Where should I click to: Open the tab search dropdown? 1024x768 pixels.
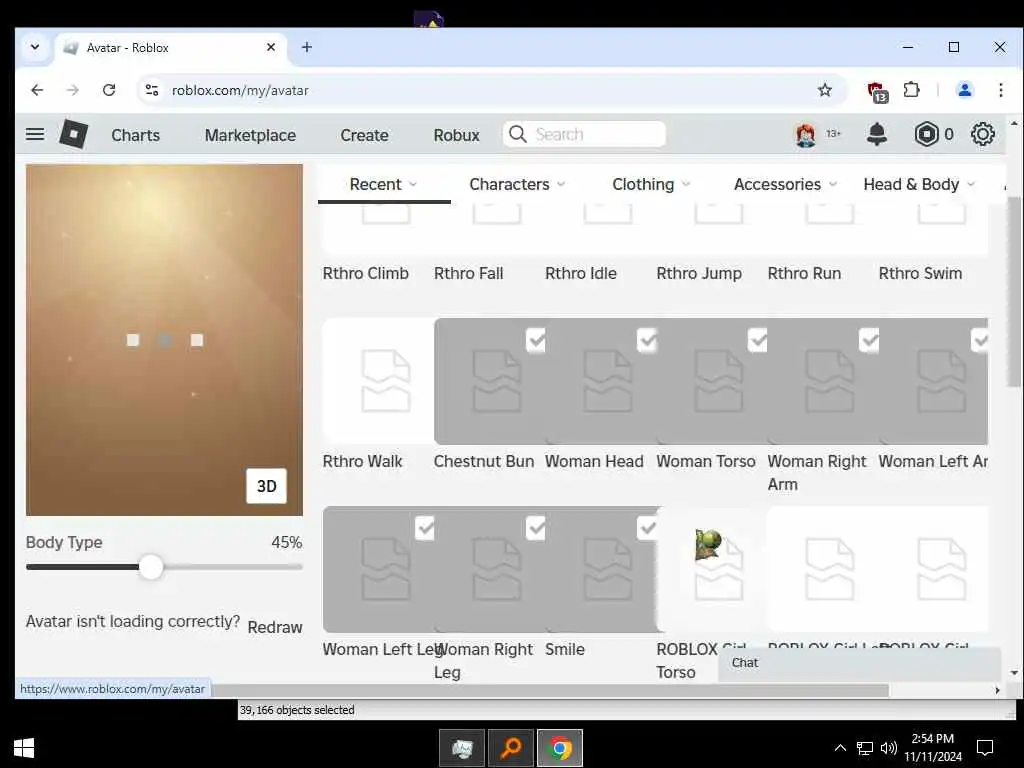coord(35,47)
